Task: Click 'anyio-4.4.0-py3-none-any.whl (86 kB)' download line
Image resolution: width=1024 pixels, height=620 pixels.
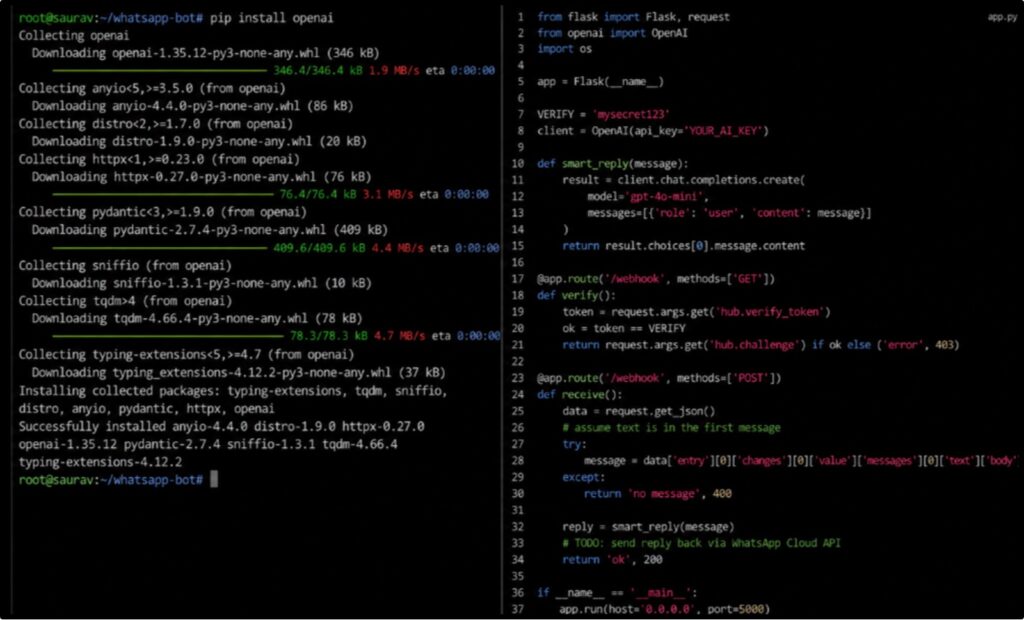Action: click(193, 106)
